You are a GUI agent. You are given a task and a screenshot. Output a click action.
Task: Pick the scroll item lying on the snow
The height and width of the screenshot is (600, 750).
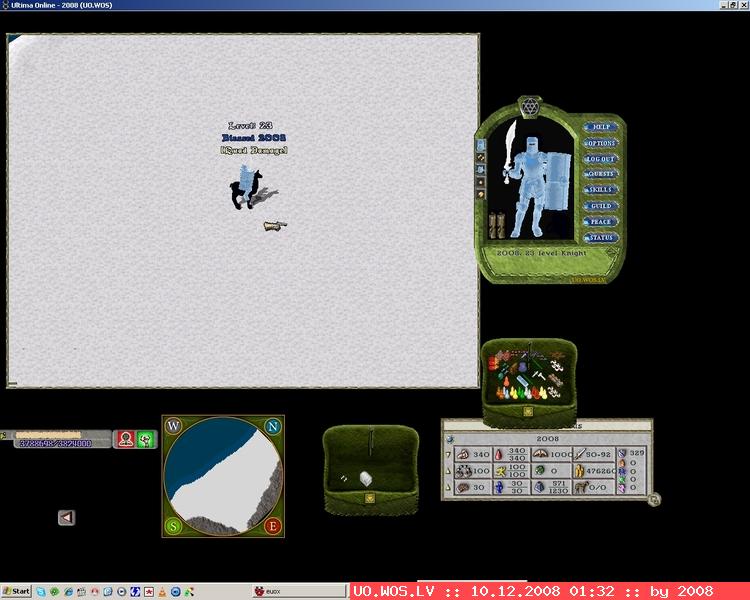(x=275, y=225)
